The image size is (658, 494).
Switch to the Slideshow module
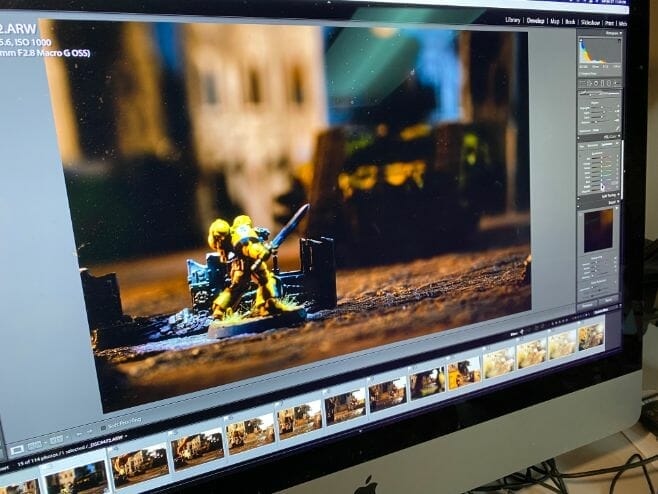click(590, 22)
